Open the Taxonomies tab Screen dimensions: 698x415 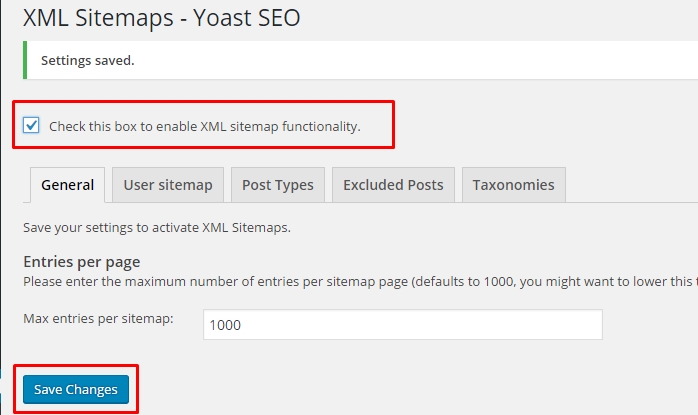pyautogui.click(x=514, y=185)
